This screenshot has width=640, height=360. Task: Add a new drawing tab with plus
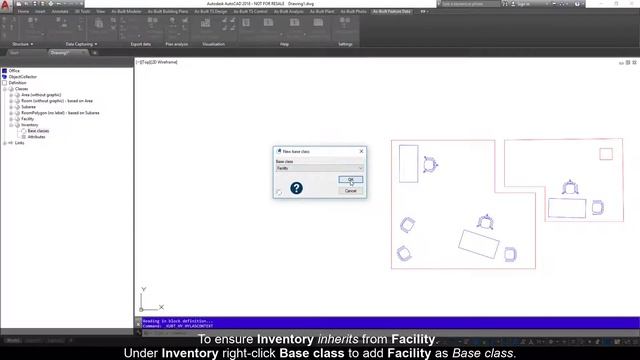click(95, 53)
